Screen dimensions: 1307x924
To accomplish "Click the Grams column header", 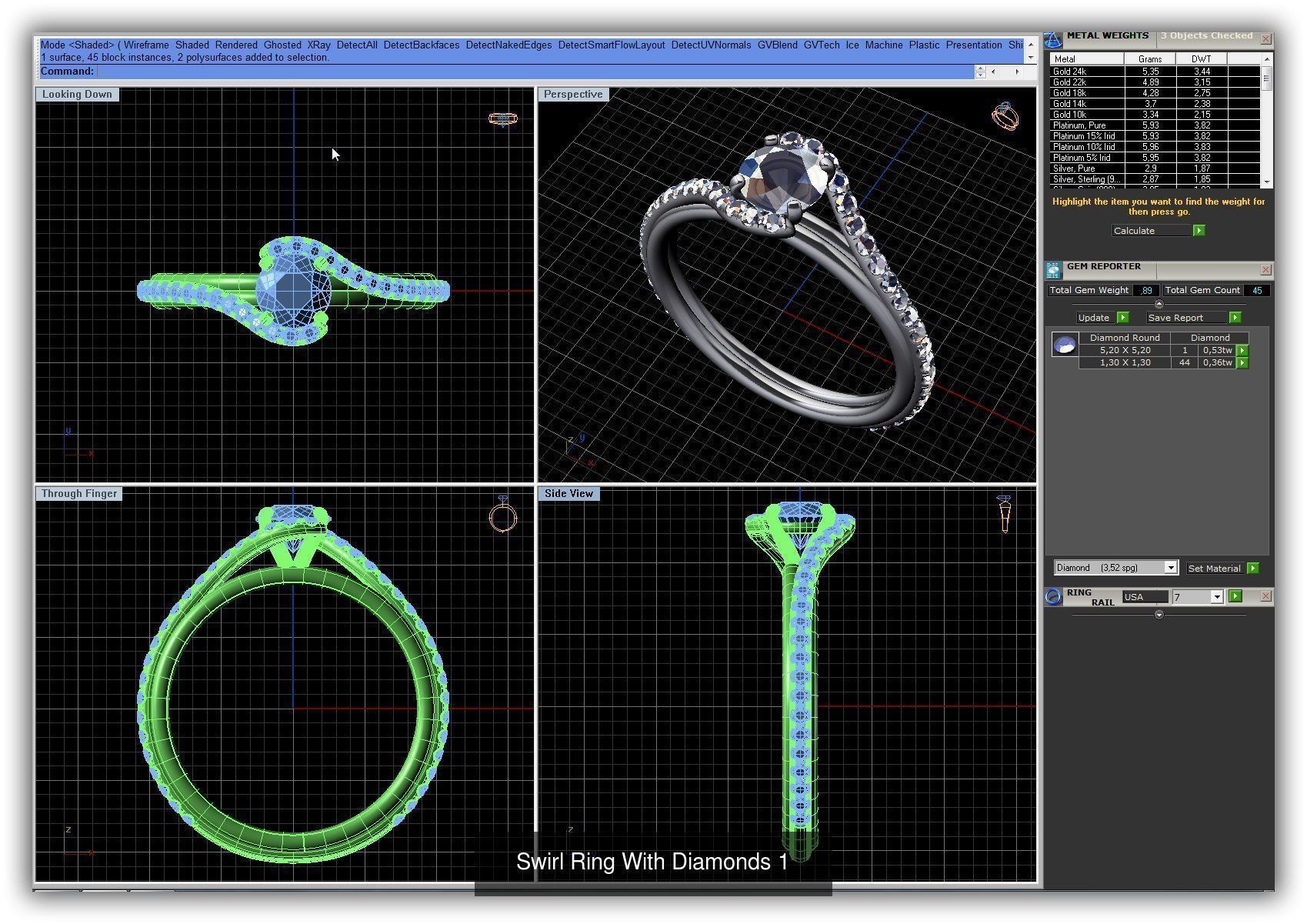I will point(1150,59).
